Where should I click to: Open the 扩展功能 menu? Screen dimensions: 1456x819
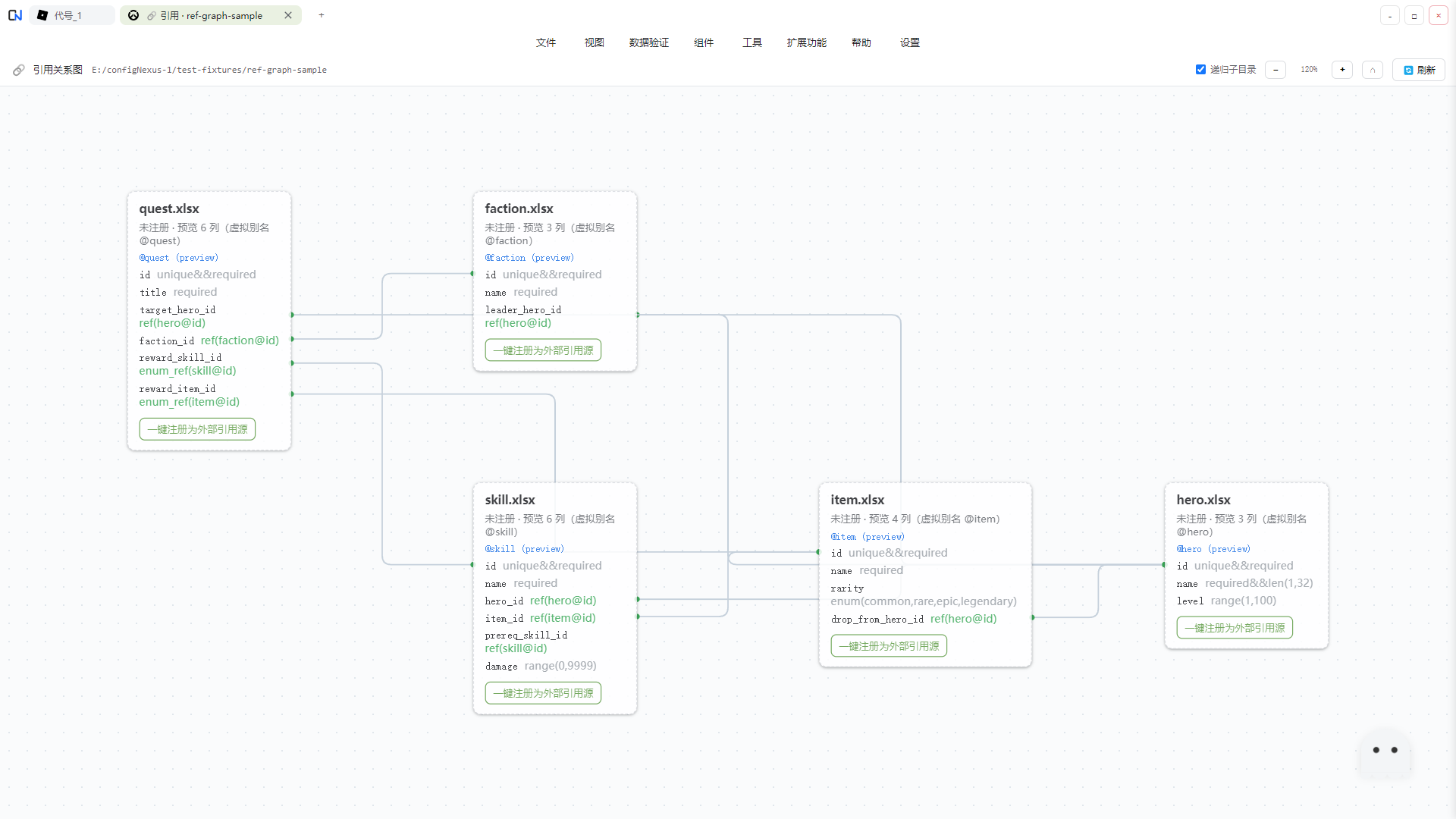[807, 42]
